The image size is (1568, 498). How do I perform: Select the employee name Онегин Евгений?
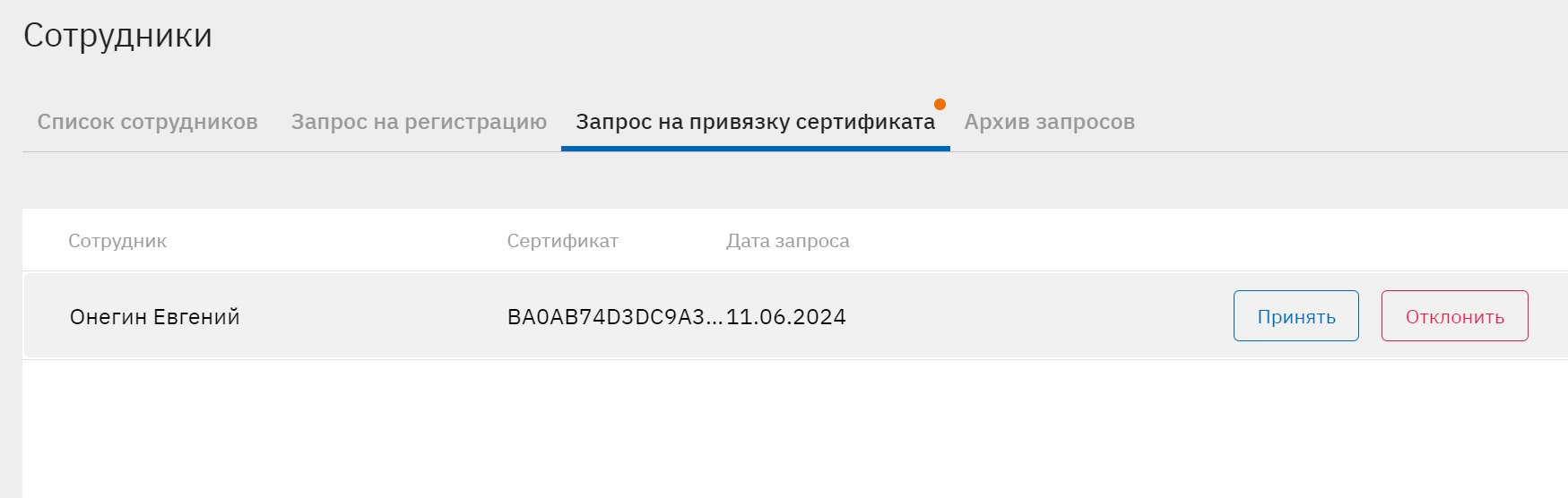(154, 317)
